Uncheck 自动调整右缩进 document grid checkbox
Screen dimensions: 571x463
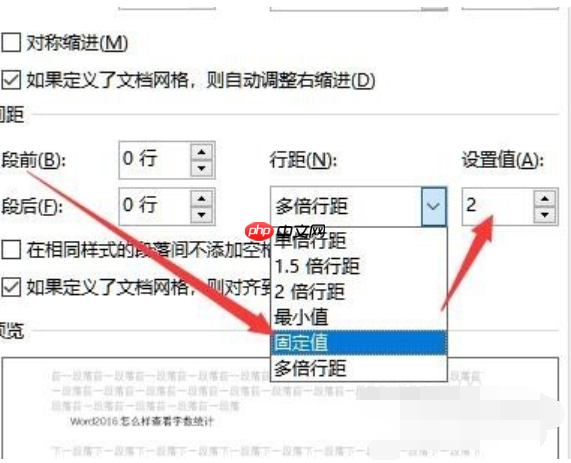11,79
